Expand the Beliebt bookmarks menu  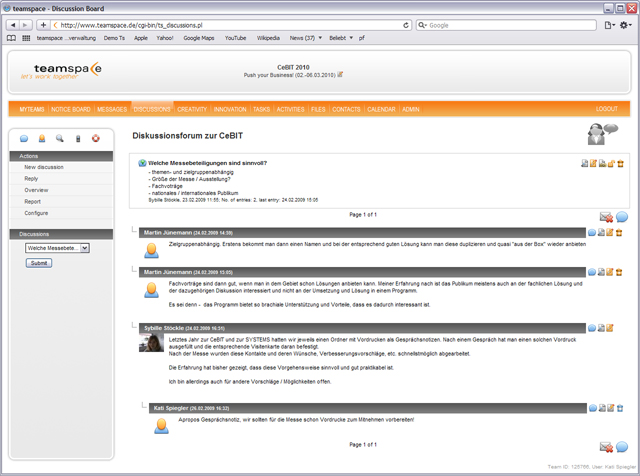click(340, 38)
